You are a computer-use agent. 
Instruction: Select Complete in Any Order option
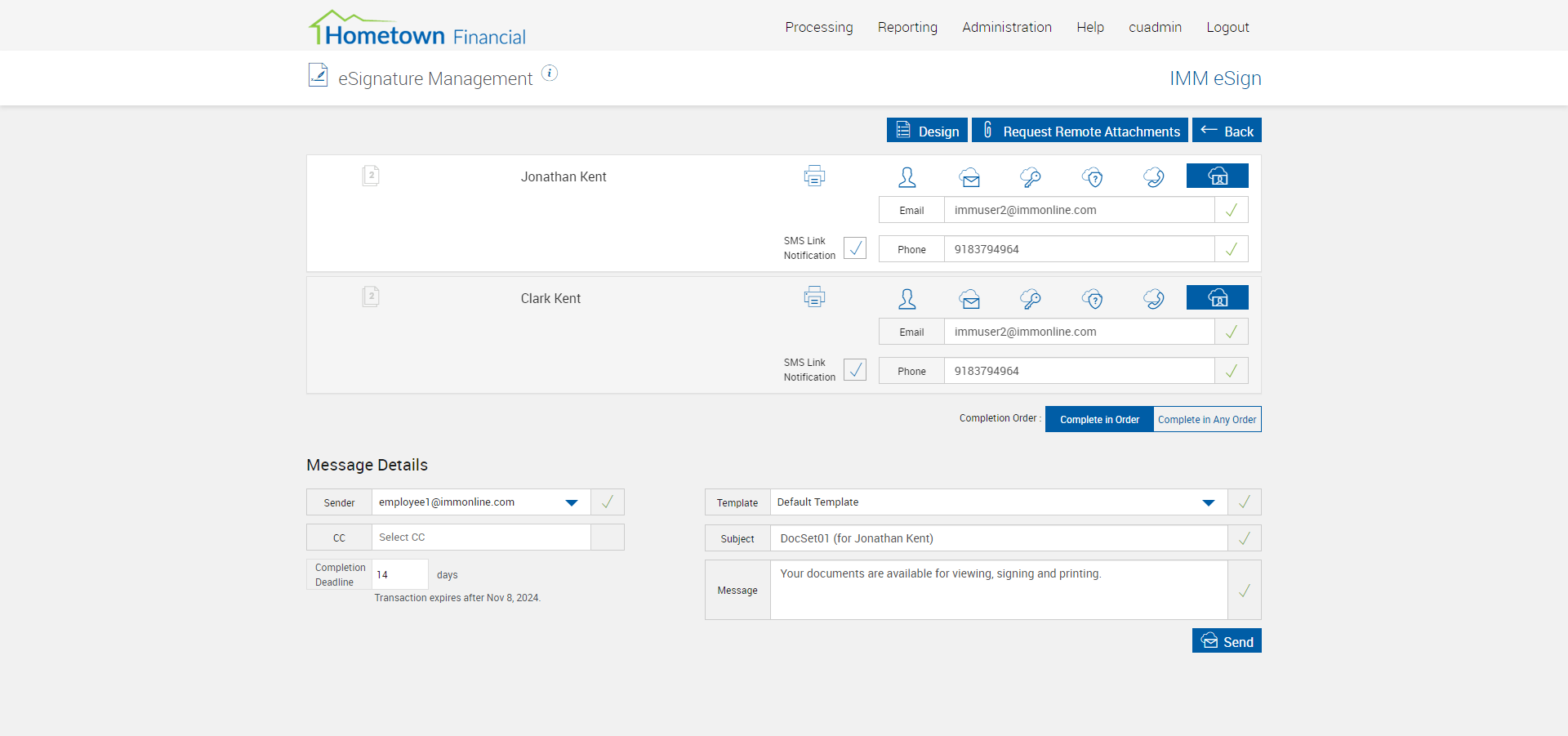point(1206,419)
